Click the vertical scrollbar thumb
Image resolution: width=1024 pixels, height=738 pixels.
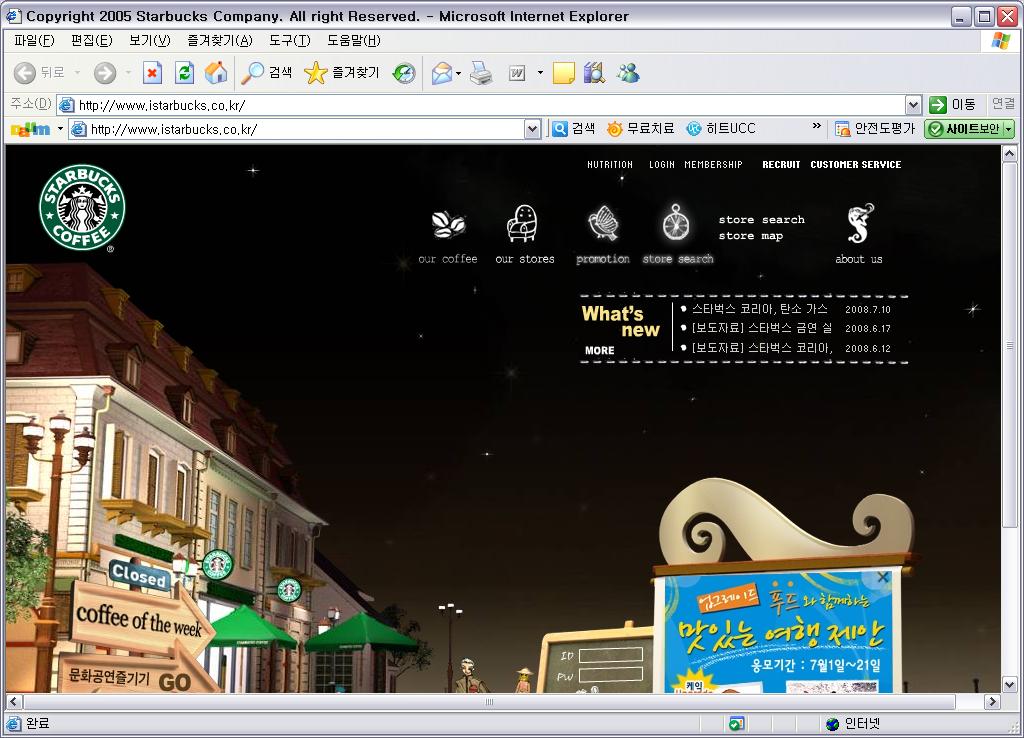click(1009, 345)
